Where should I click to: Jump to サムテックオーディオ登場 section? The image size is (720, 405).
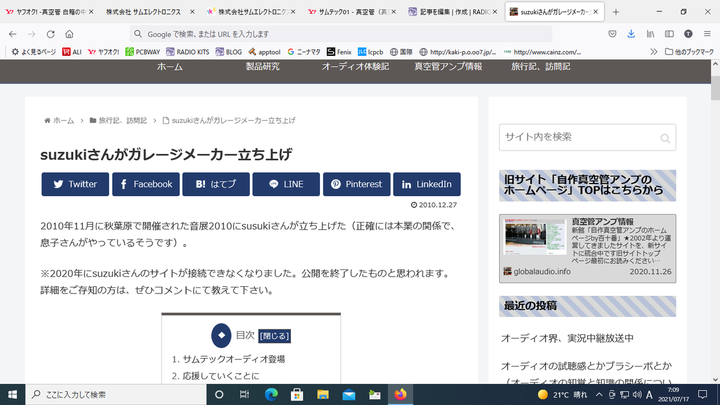[x=234, y=359]
